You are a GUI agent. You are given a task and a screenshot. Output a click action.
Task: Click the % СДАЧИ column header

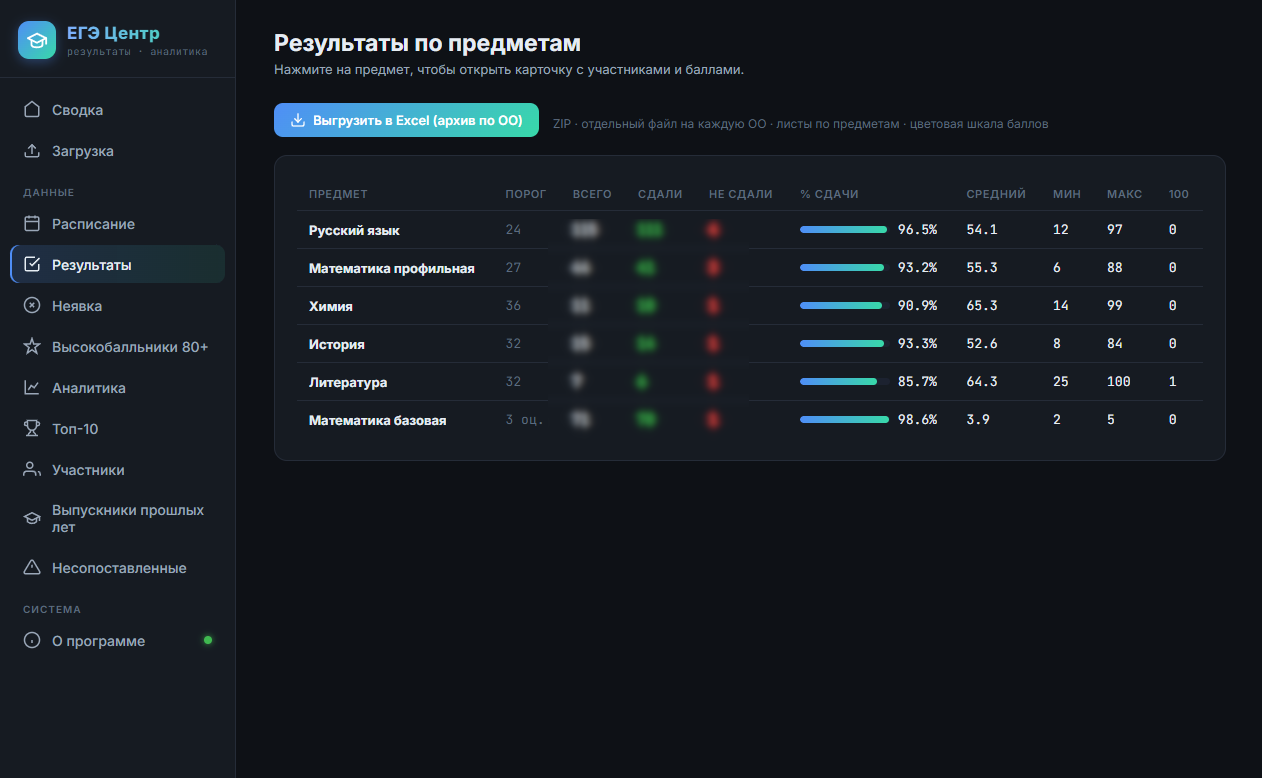click(829, 194)
